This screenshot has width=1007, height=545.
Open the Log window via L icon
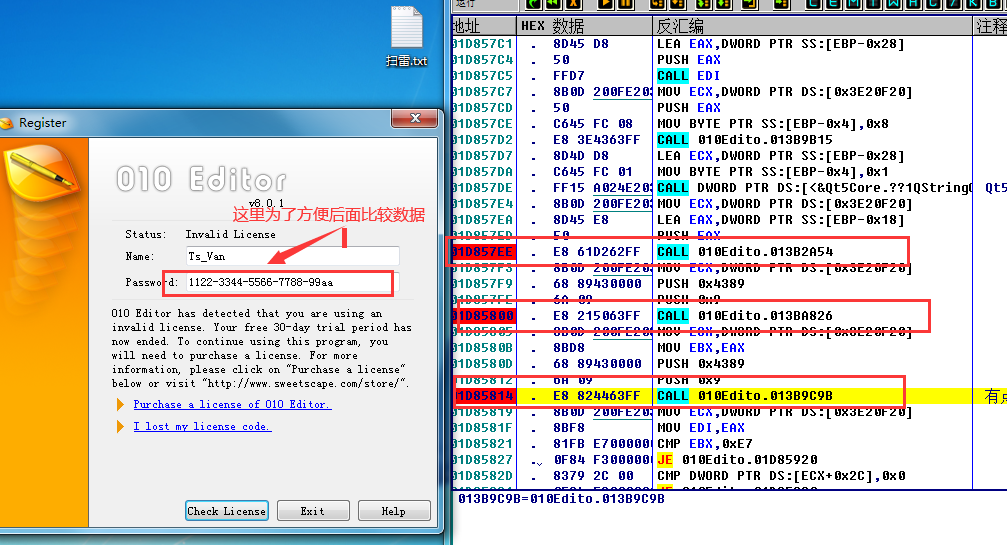coord(814,3)
